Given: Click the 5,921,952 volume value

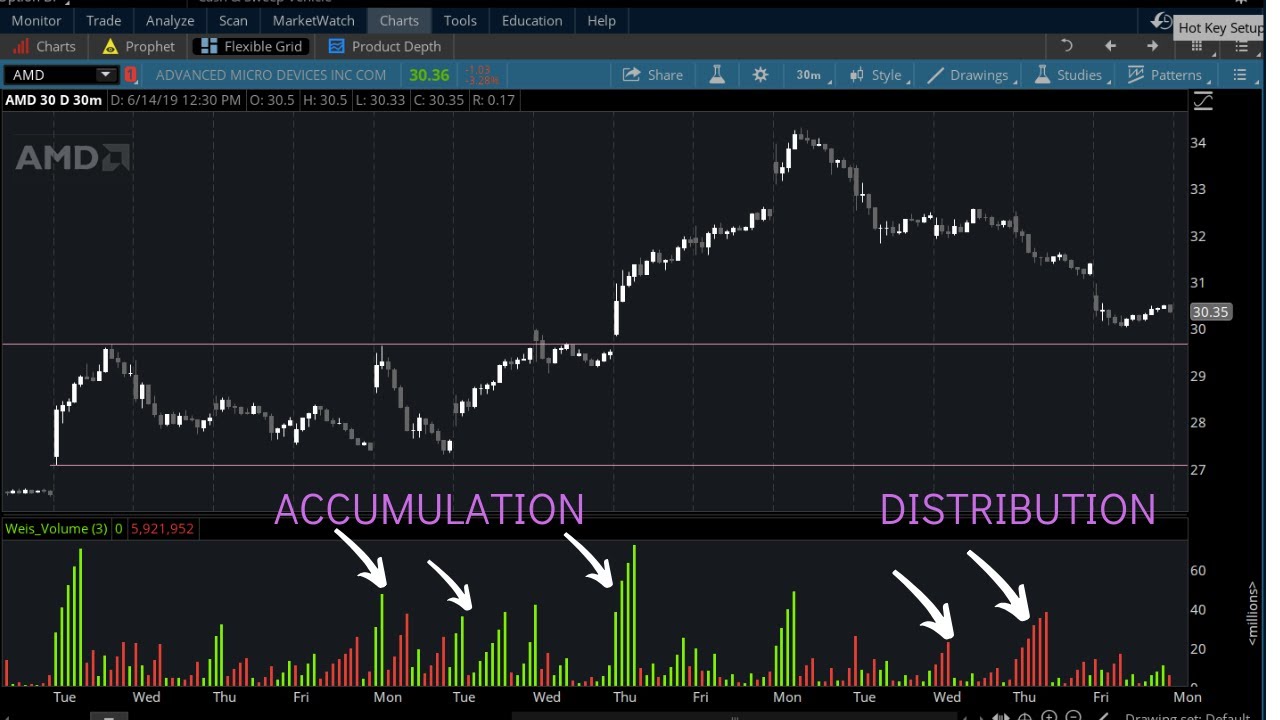Looking at the screenshot, I should click(x=162, y=528).
